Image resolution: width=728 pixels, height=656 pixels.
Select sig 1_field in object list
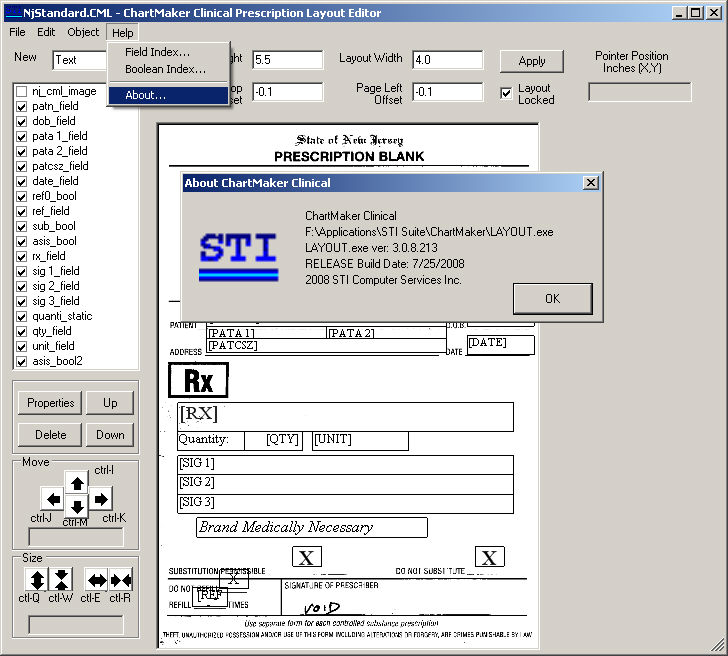pyautogui.click(x=56, y=271)
